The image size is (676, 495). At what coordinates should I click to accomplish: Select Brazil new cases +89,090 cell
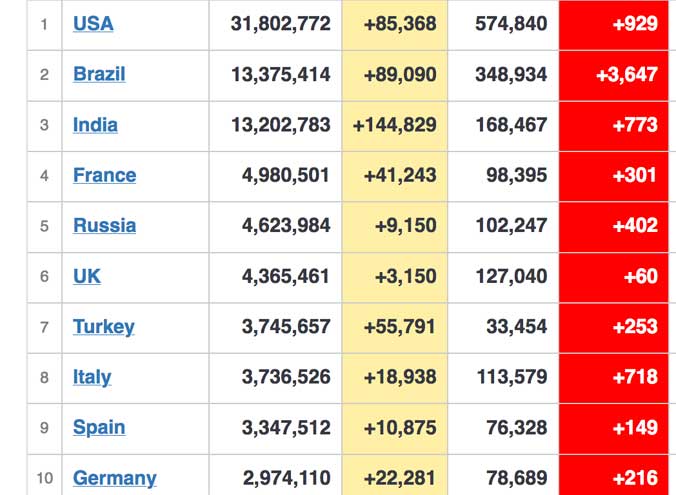pyautogui.click(x=394, y=76)
